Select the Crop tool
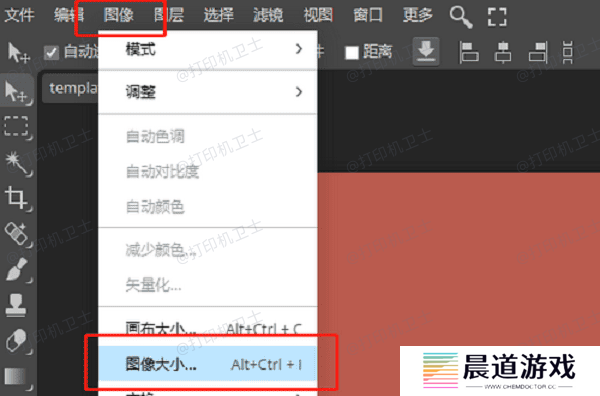 17,198
